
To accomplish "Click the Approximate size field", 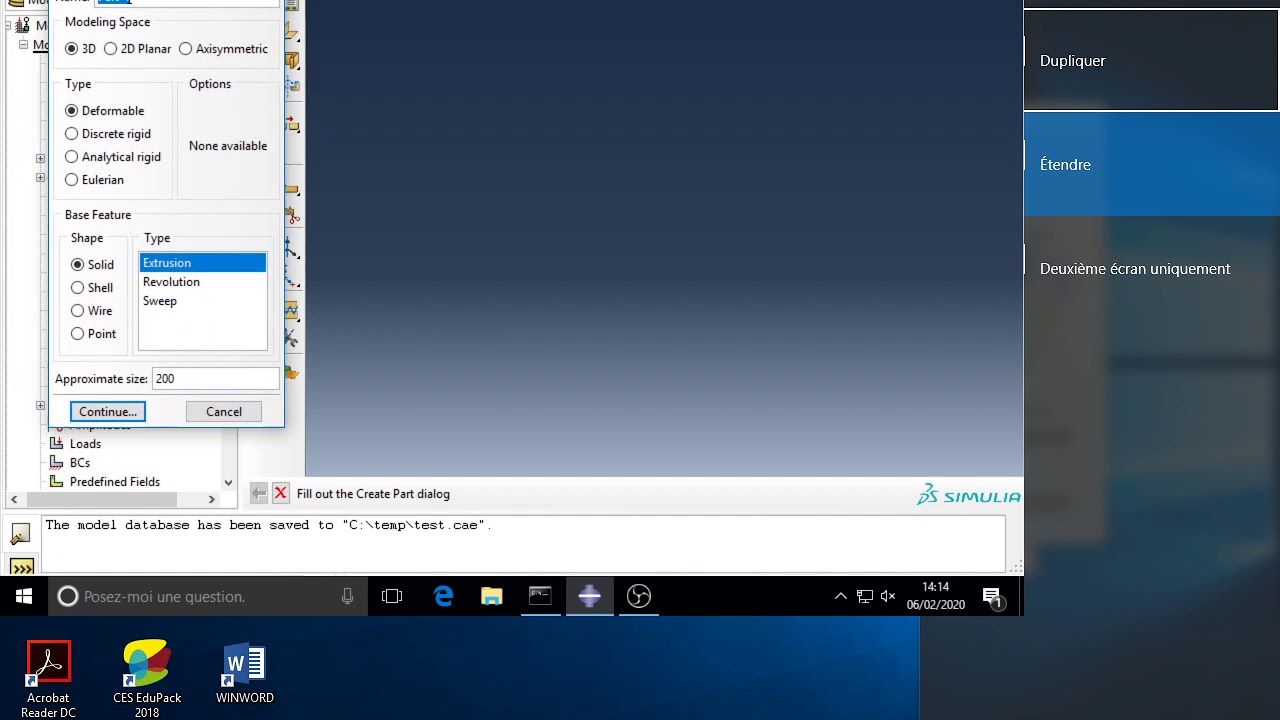I will [215, 379].
